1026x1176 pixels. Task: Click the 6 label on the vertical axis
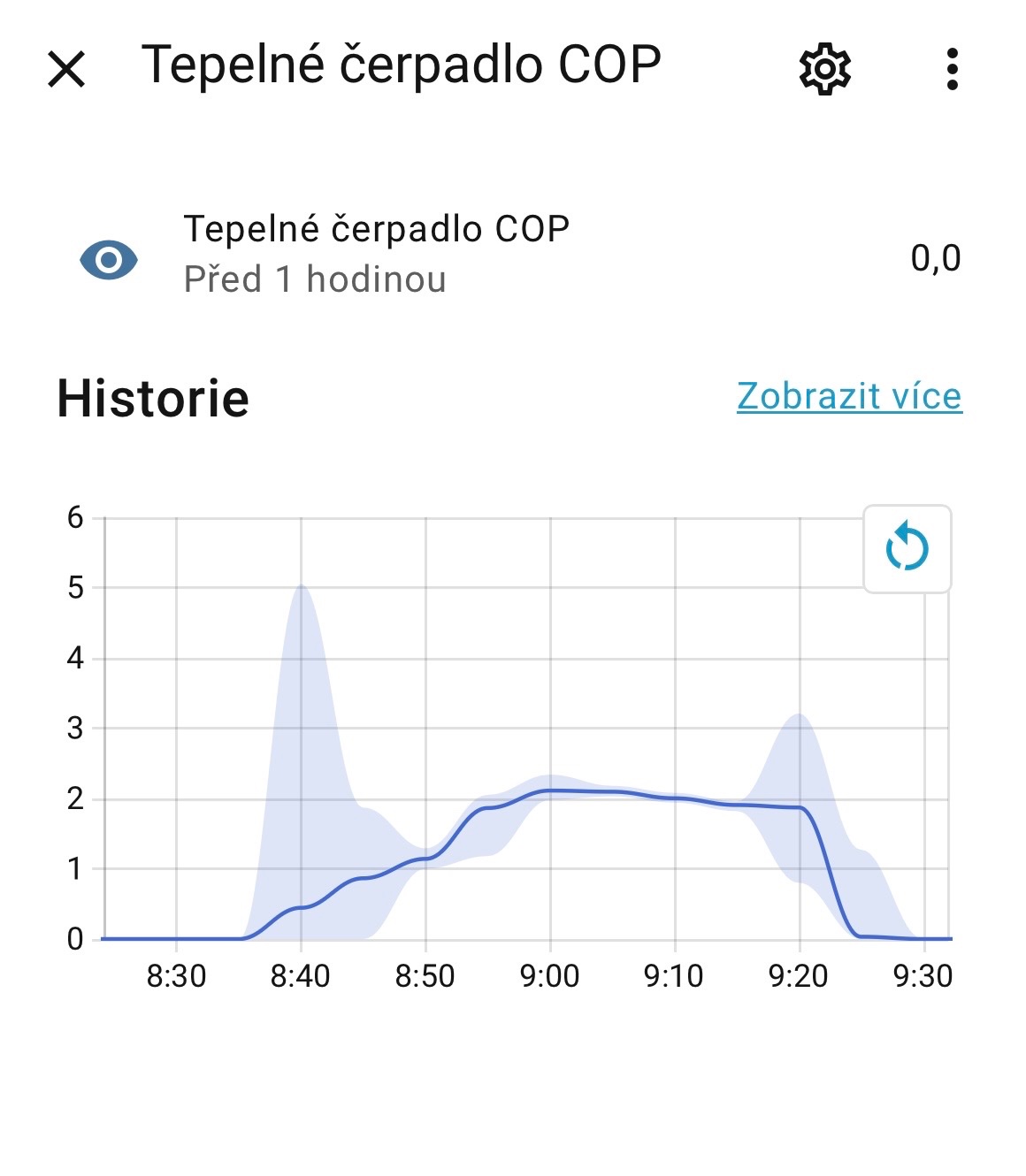(75, 517)
